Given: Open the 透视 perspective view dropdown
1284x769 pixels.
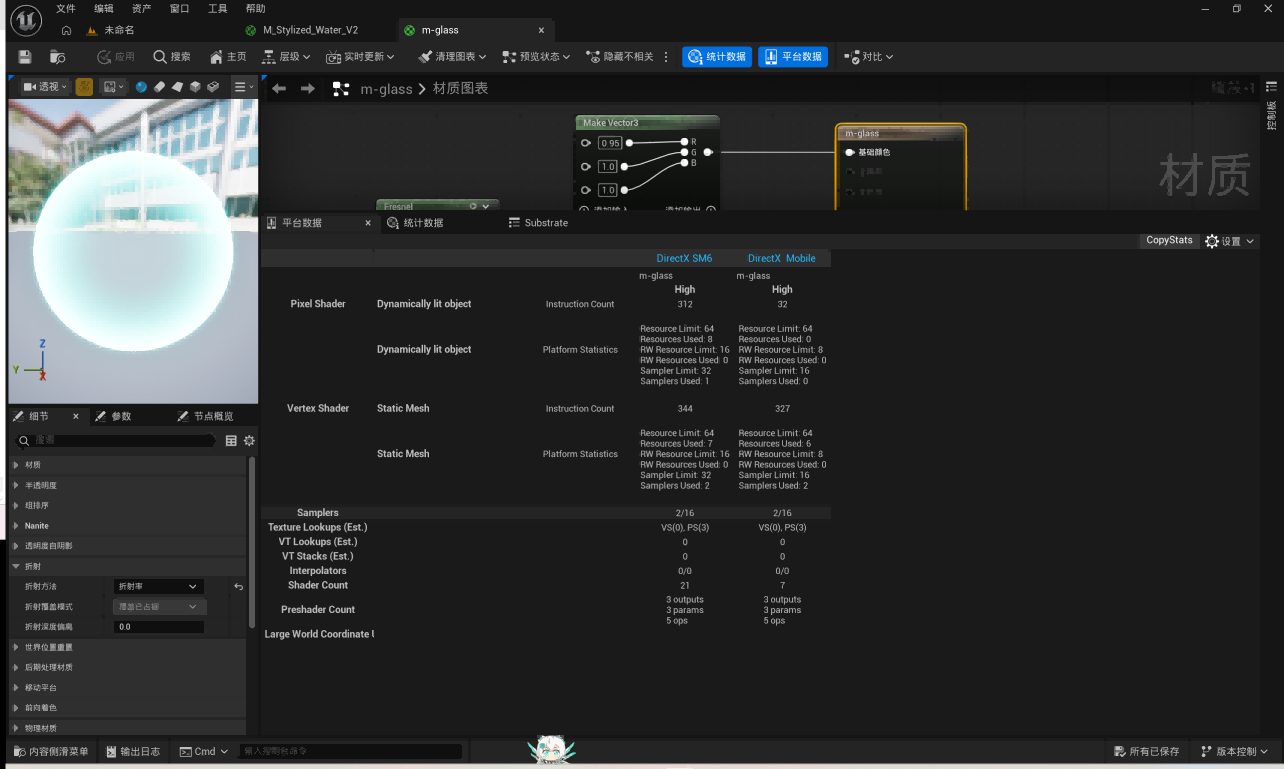Looking at the screenshot, I should point(45,87).
